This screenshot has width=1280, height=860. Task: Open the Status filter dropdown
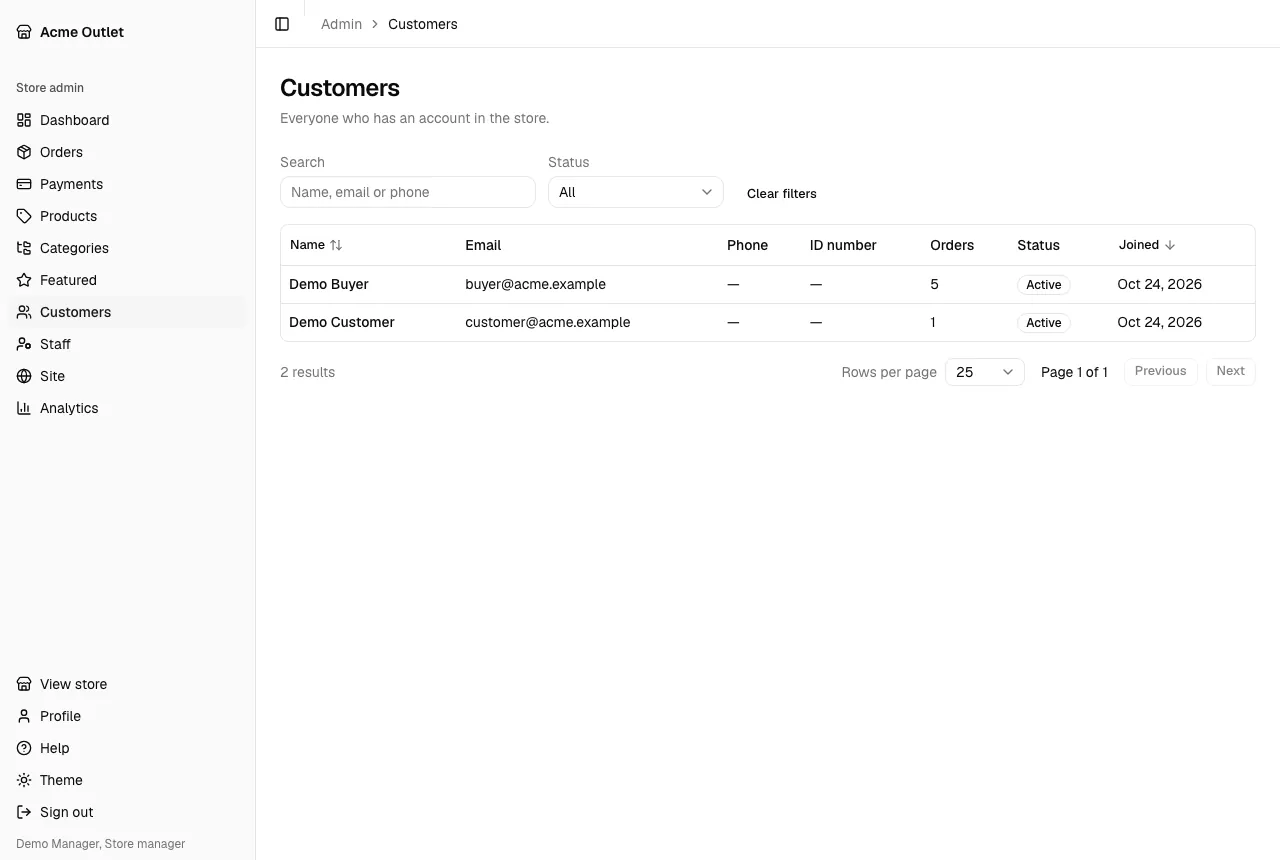pos(636,192)
